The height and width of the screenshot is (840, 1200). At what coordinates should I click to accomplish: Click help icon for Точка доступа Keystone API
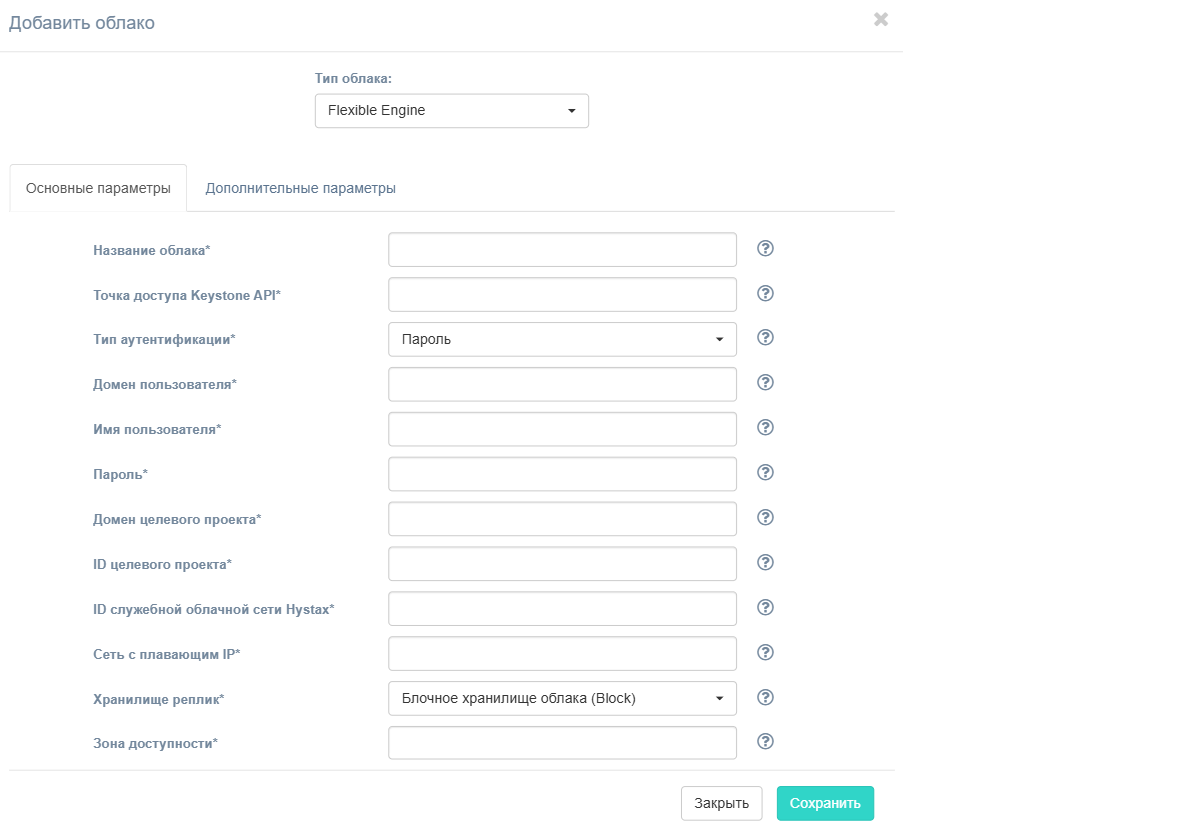766,293
